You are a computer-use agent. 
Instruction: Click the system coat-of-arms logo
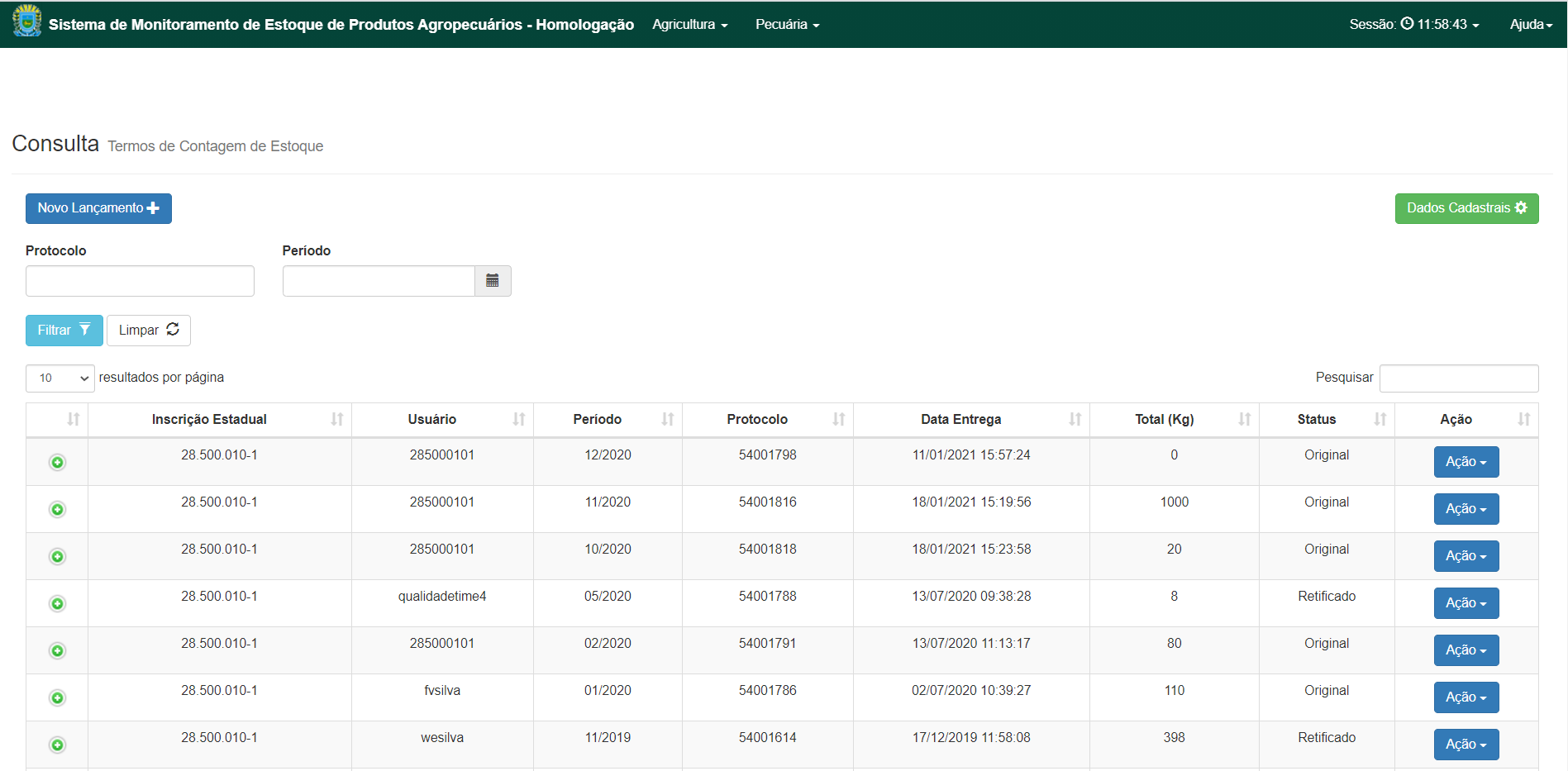[x=27, y=21]
